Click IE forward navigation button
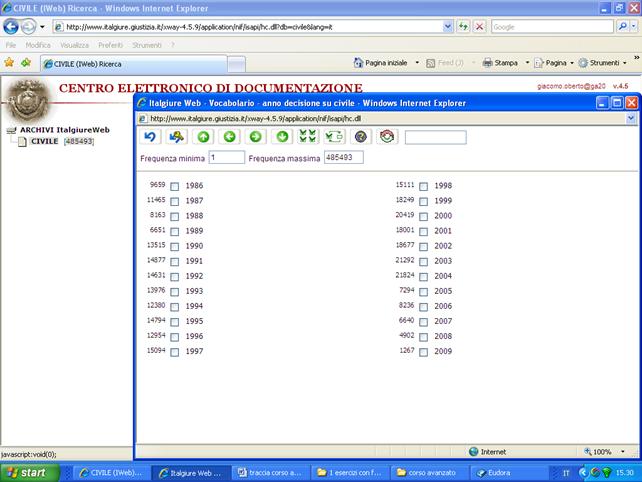Image resolution: width=642 pixels, height=482 pixels. 28,27
